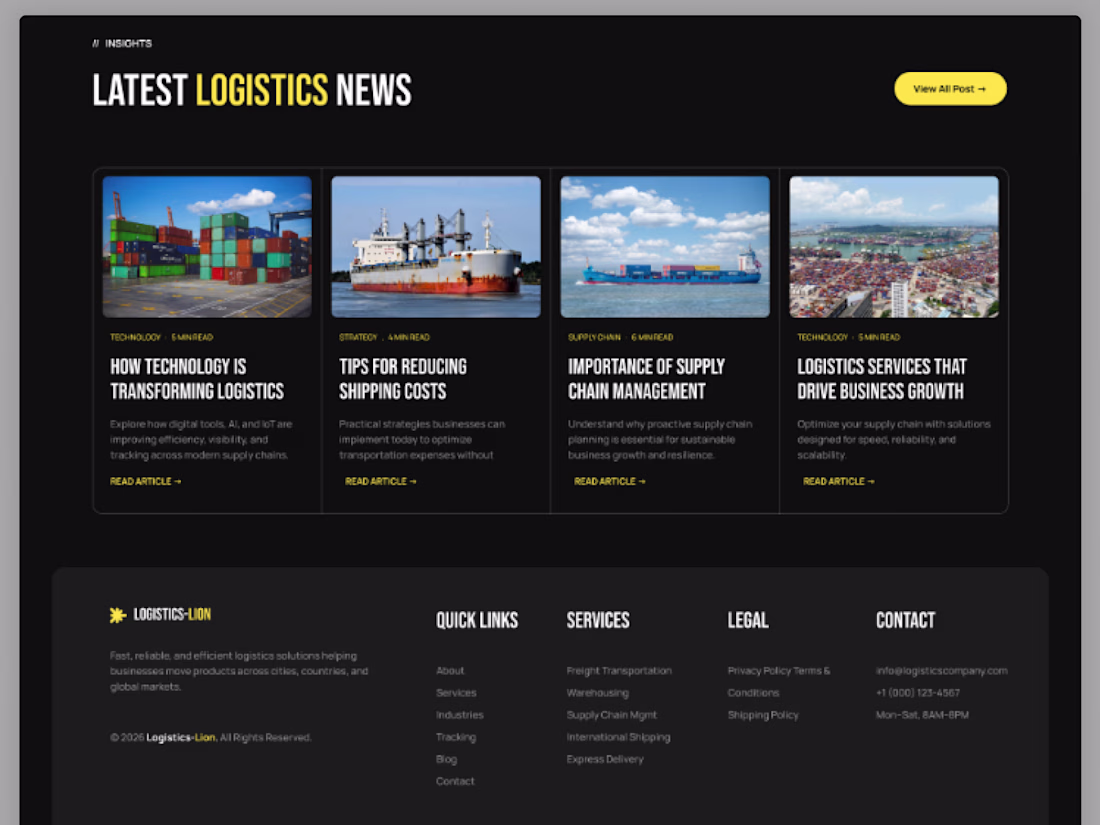Click the Logistics-Lion sunburst logo icon

pyautogui.click(x=118, y=615)
